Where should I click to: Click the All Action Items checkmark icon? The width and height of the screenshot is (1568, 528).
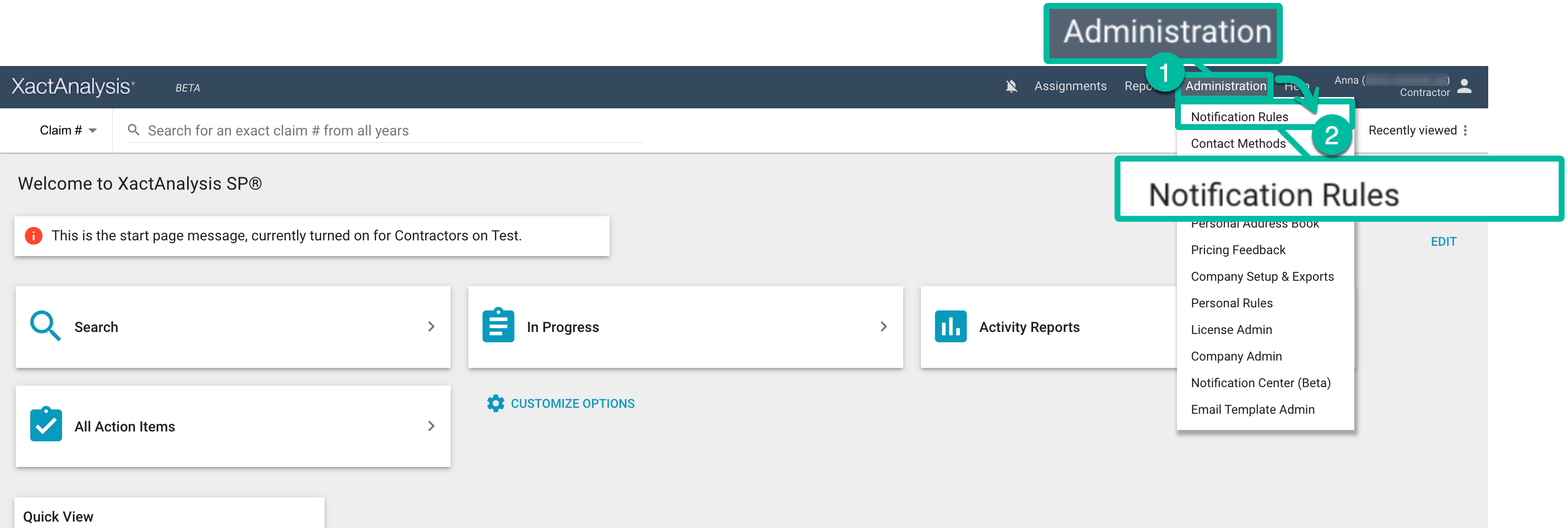[46, 425]
